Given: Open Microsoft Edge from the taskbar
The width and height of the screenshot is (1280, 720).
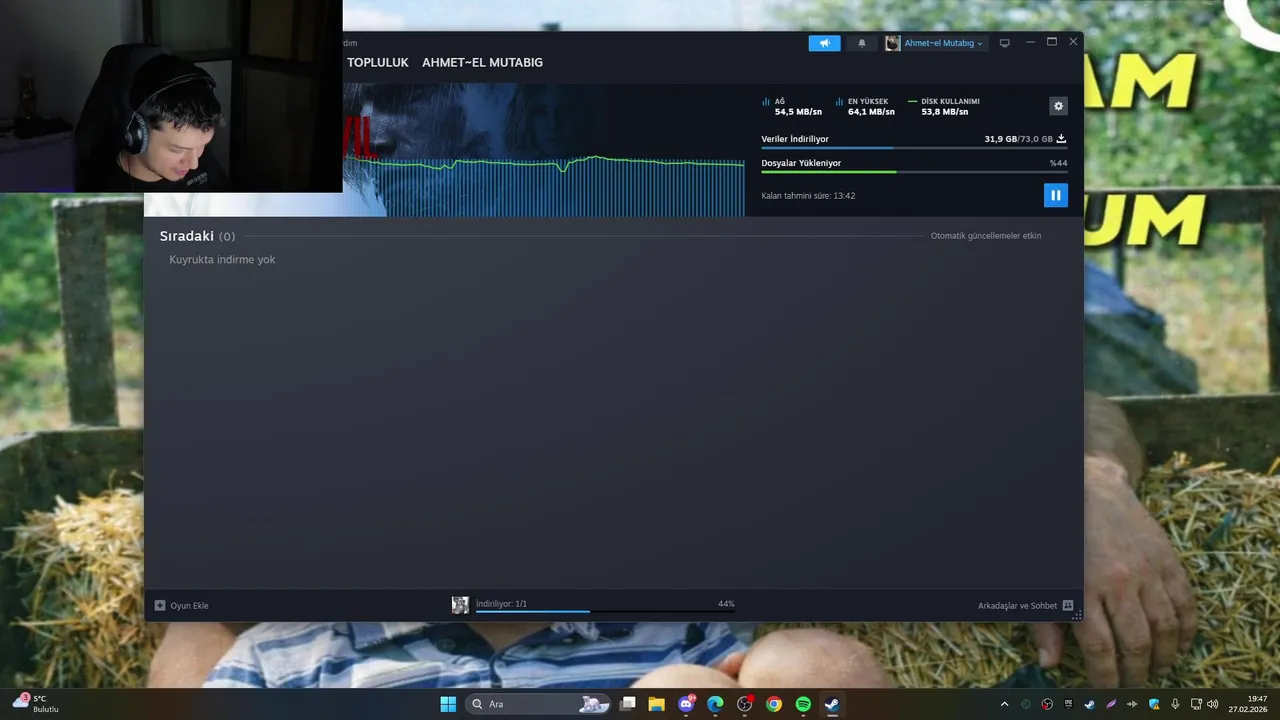Looking at the screenshot, I should click(715, 704).
